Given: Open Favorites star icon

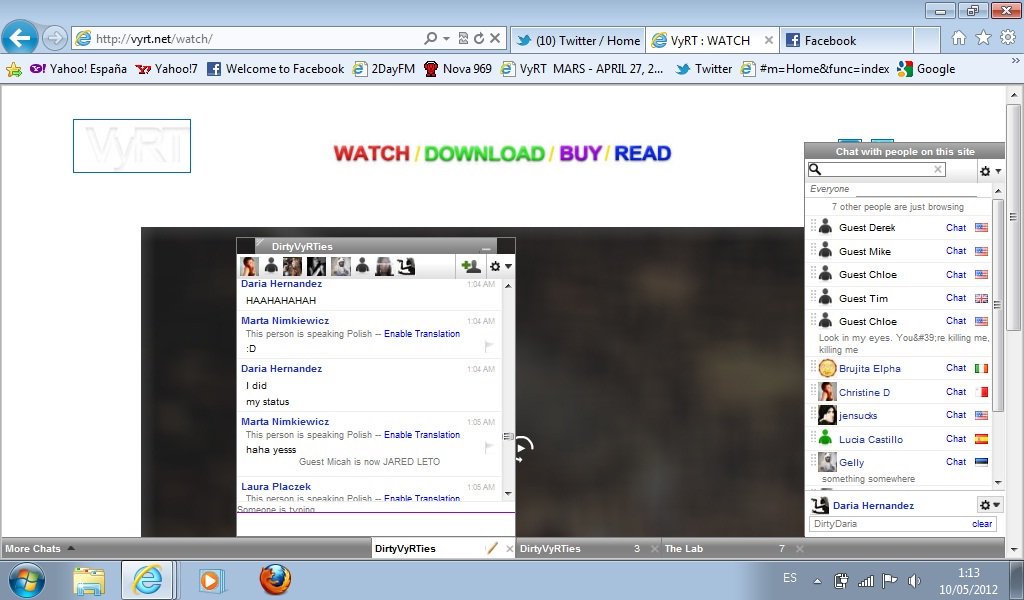Looking at the screenshot, I should tap(983, 38).
